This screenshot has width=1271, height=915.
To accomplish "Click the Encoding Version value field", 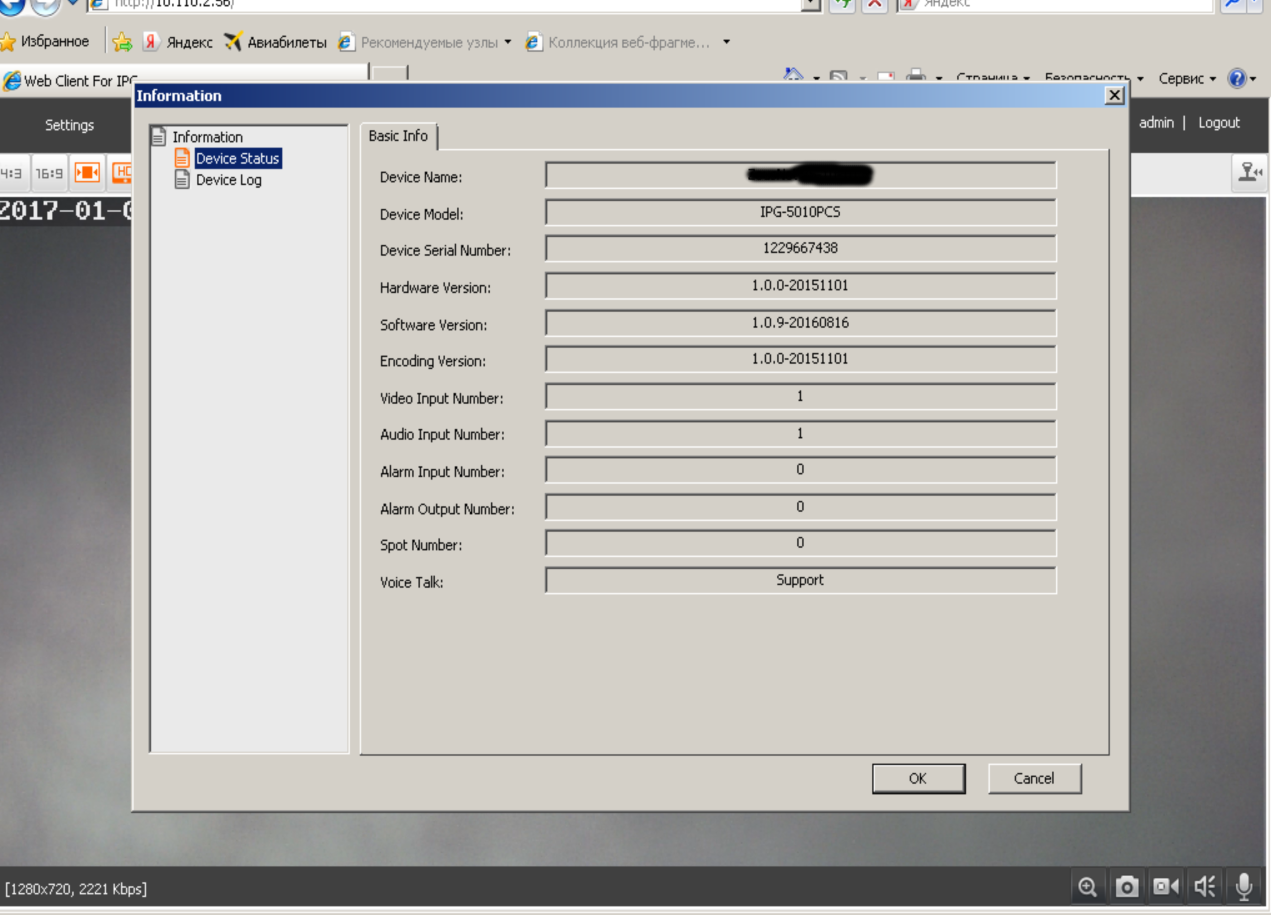I will point(801,359).
